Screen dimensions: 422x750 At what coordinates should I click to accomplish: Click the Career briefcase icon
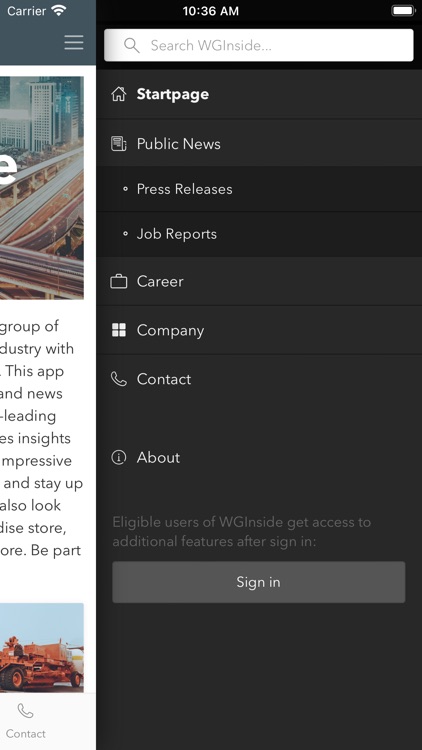tap(119, 281)
